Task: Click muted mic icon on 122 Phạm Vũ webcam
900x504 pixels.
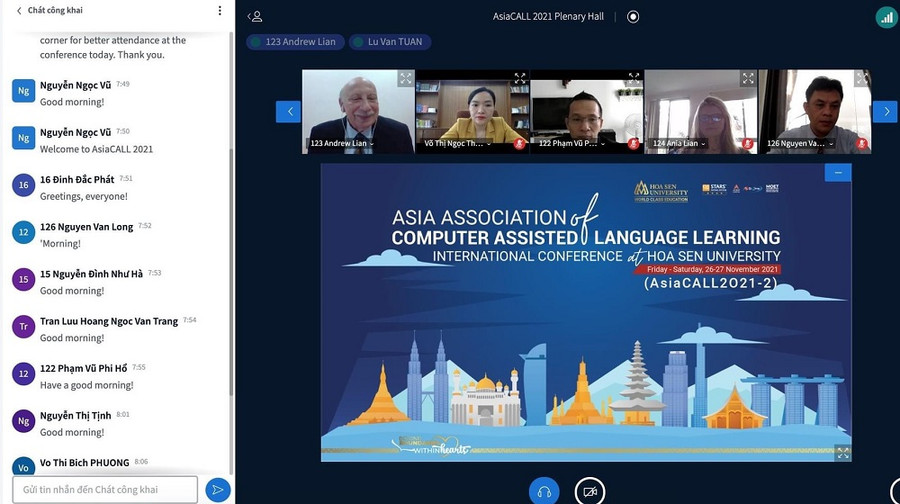Action: [633, 144]
